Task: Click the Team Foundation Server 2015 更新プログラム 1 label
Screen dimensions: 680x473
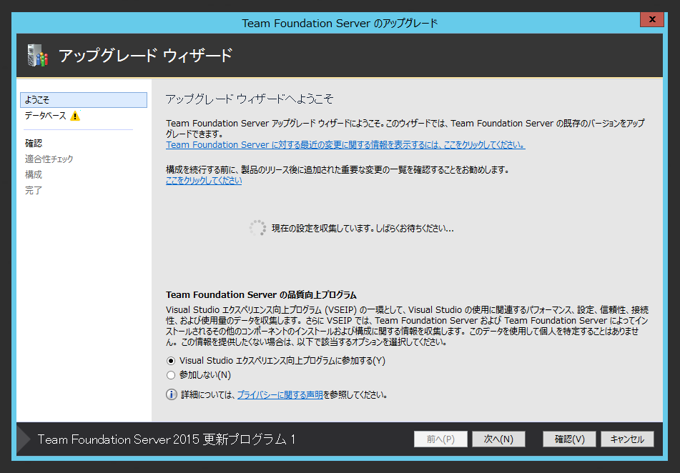Action: pyautogui.click(x=166, y=439)
